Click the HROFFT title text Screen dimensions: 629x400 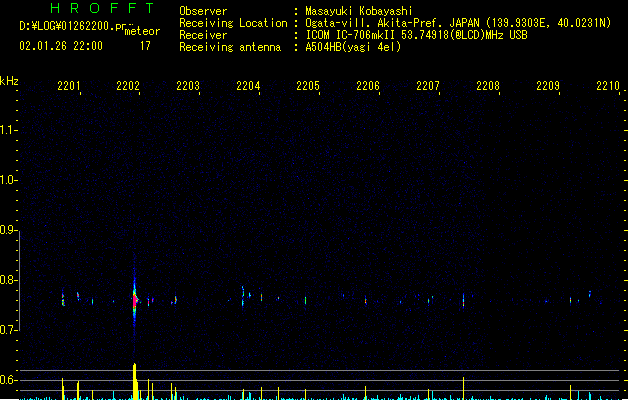point(102,8)
